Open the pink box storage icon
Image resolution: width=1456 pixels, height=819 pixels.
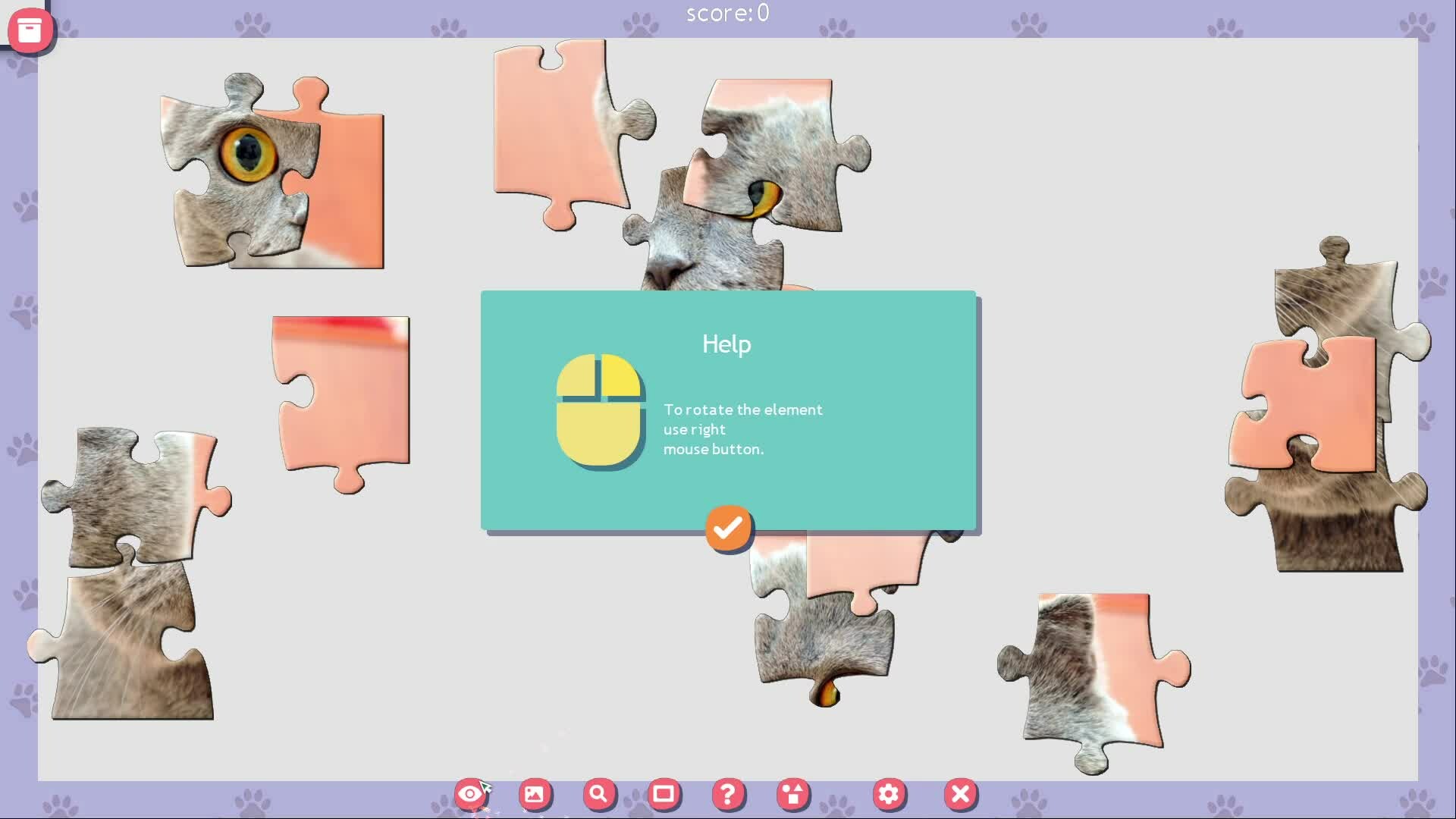tap(30, 30)
